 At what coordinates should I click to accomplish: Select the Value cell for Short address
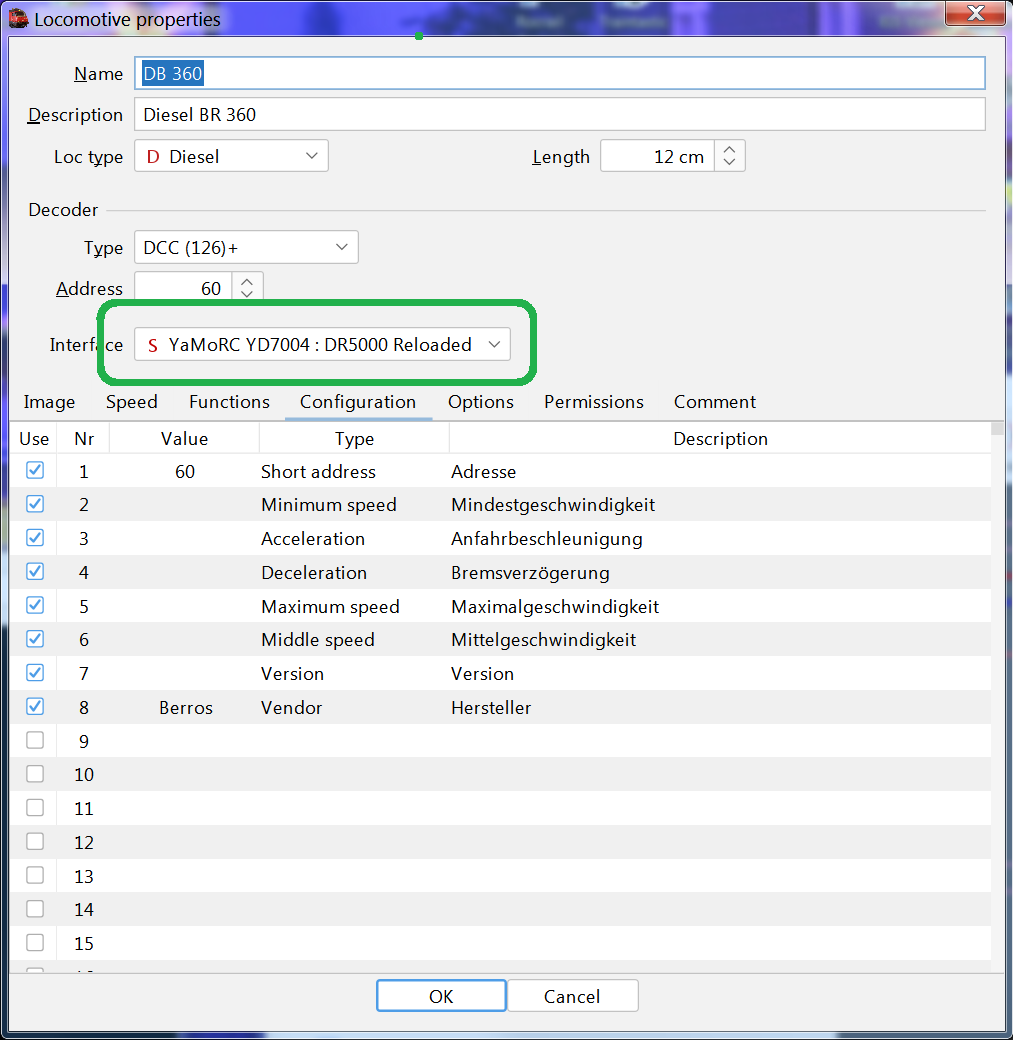coord(184,471)
